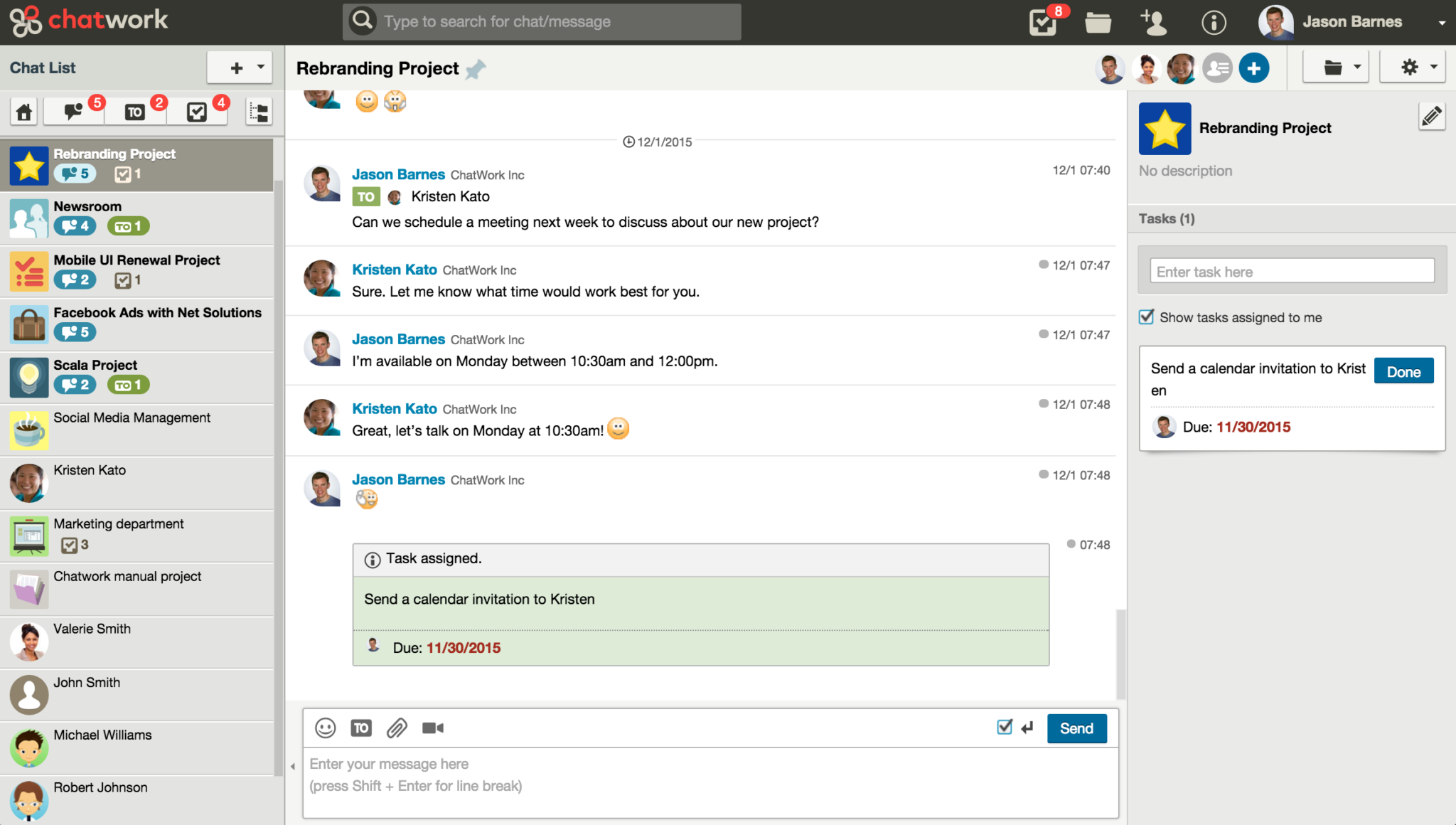The width and height of the screenshot is (1456, 825).
Task: Open Mobile UI Renewal Project chat
Action: [x=136, y=270]
